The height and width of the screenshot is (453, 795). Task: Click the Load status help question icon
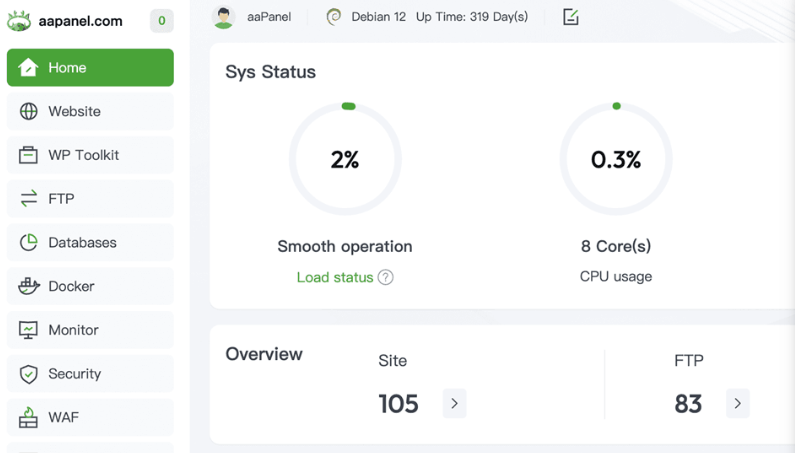[385, 277]
